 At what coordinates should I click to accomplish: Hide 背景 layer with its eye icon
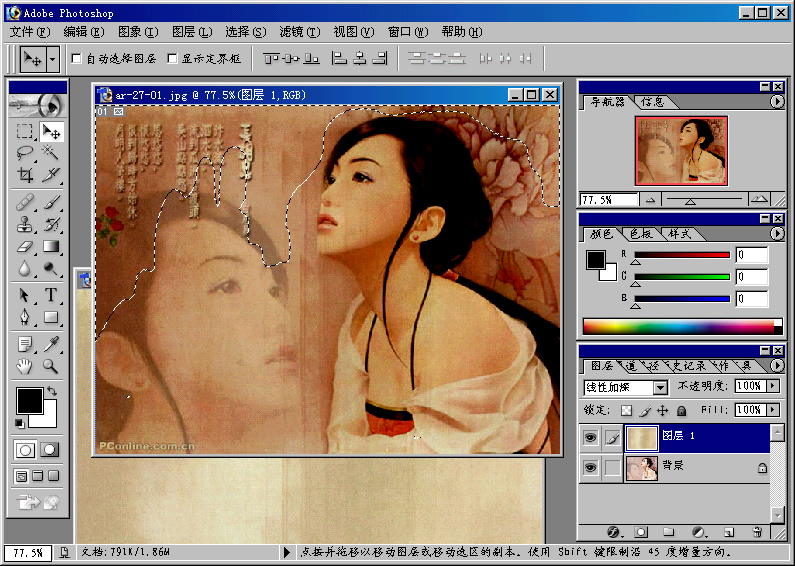click(590, 468)
